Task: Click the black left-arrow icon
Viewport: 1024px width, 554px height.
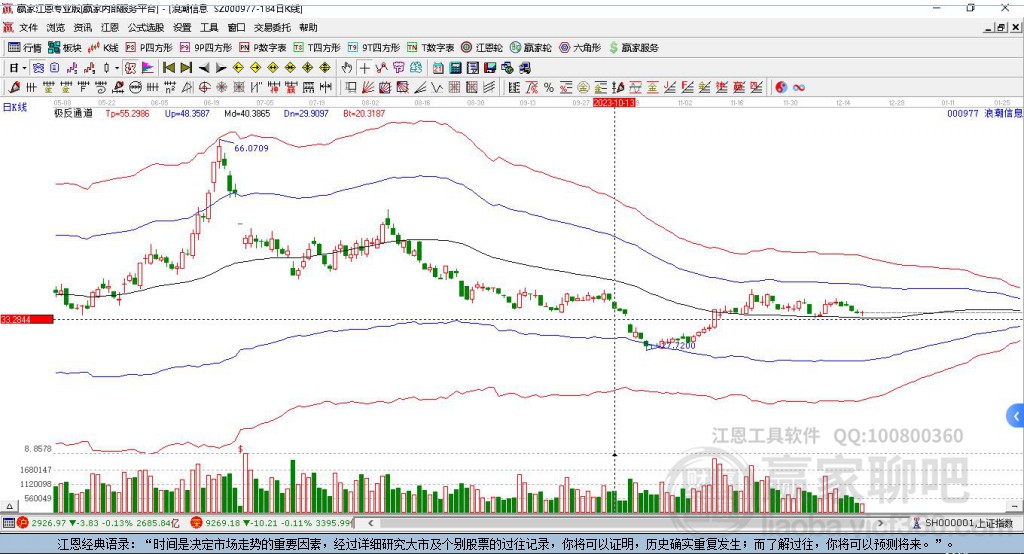Action: click(204, 68)
